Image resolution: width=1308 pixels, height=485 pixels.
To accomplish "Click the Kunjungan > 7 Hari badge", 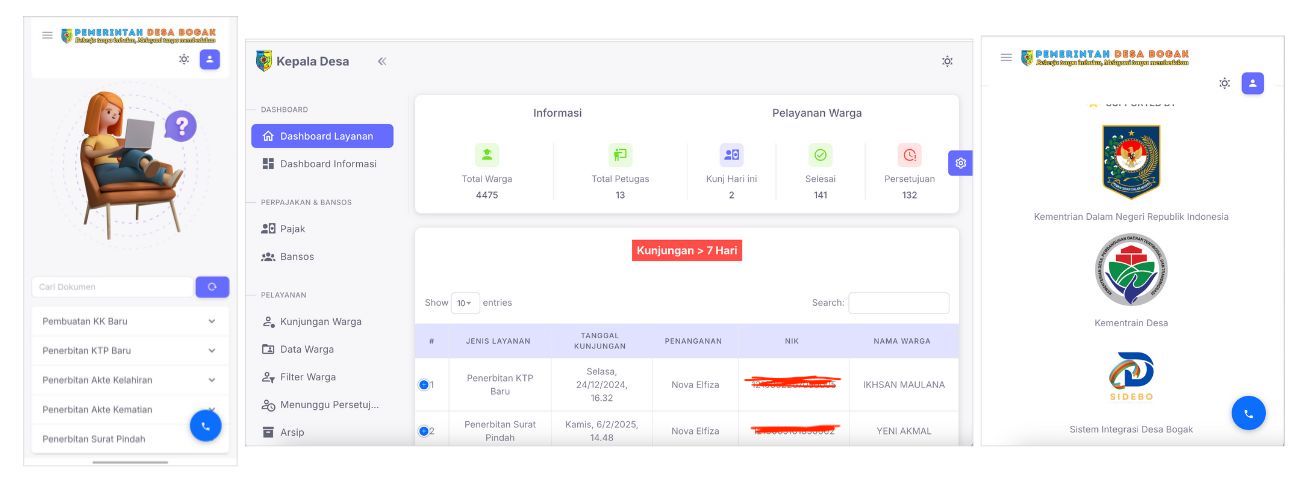I will pos(686,251).
